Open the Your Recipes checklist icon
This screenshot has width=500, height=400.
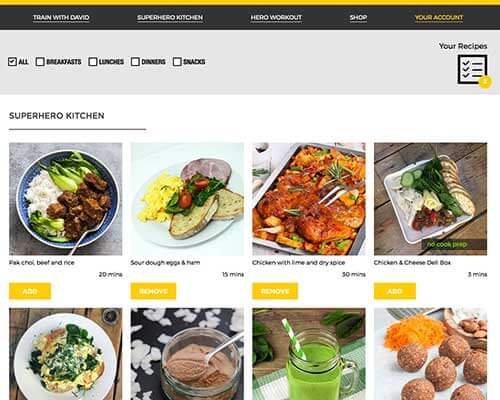[x=472, y=69]
